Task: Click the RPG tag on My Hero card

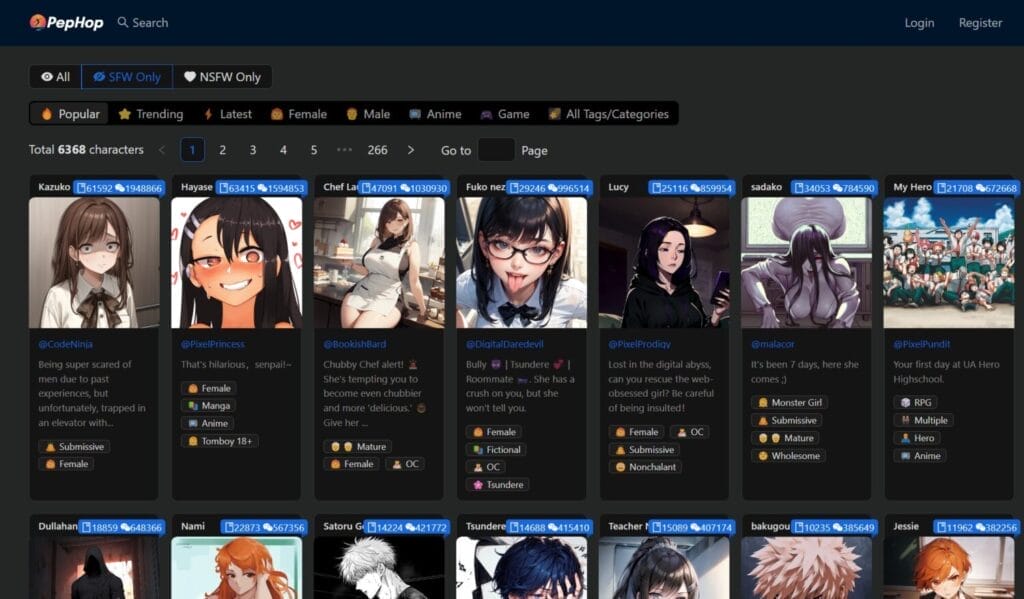Action: click(x=916, y=402)
